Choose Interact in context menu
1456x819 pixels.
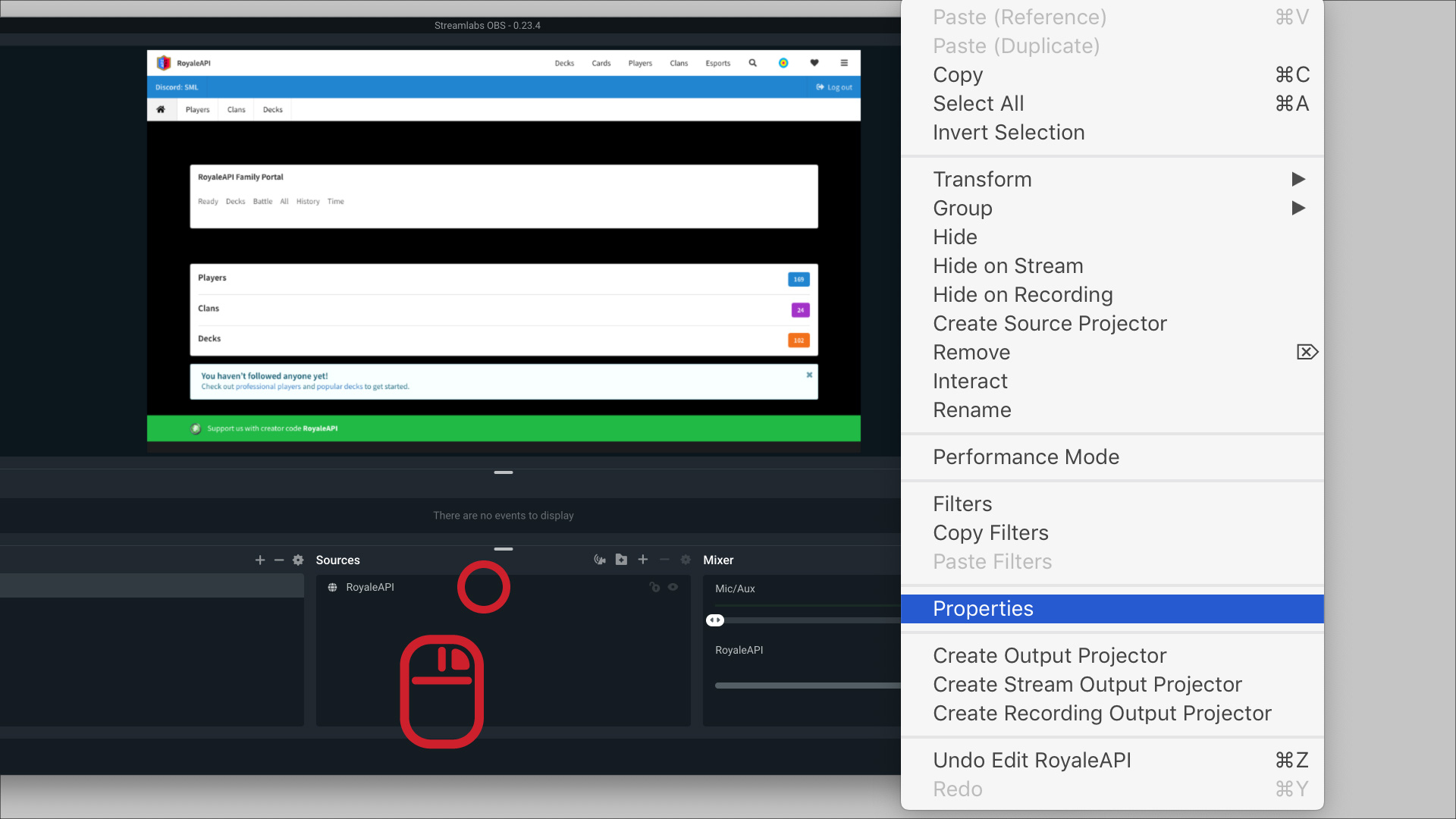pyautogui.click(x=1112, y=381)
